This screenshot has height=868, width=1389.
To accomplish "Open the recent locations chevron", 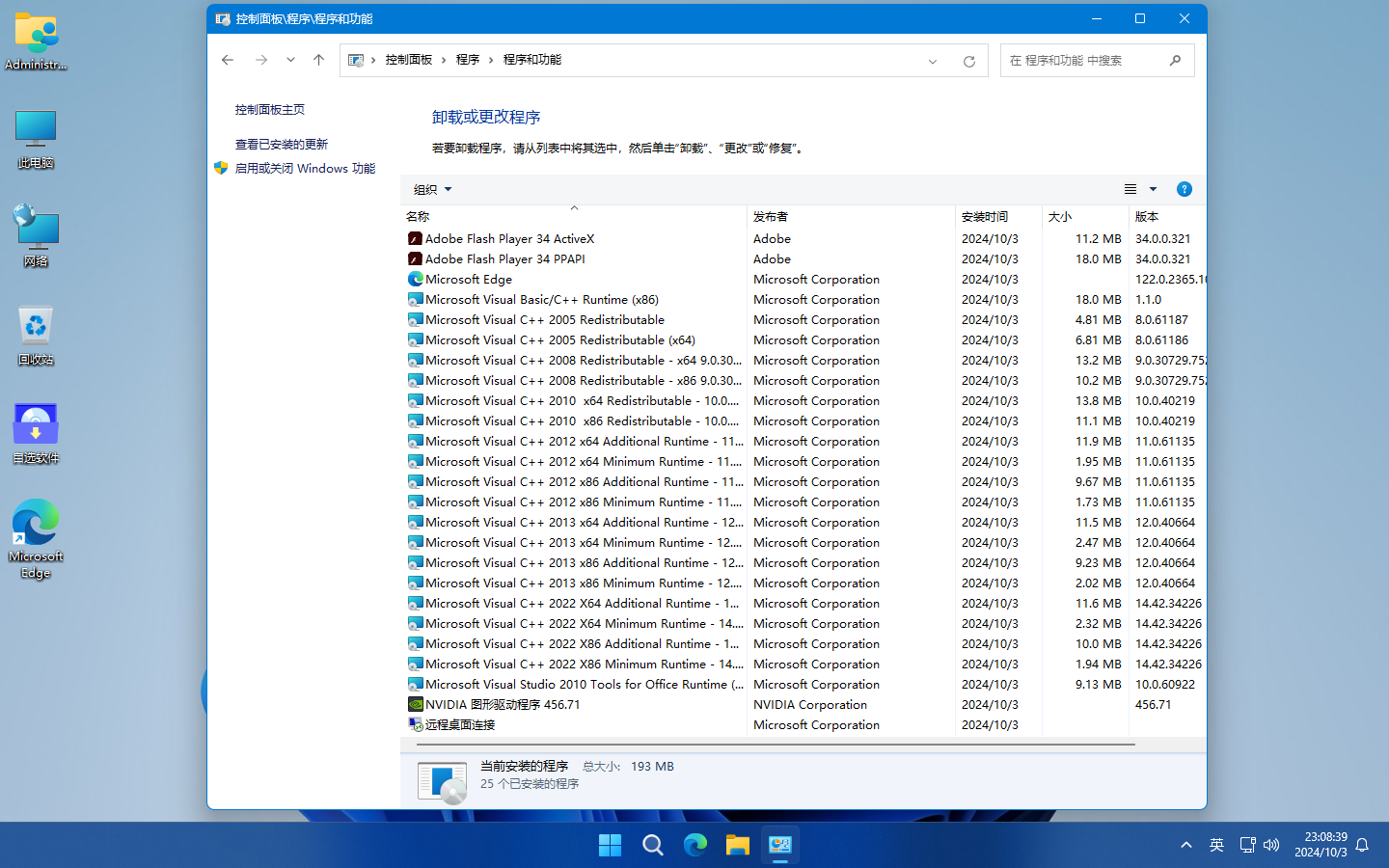I will [x=290, y=60].
